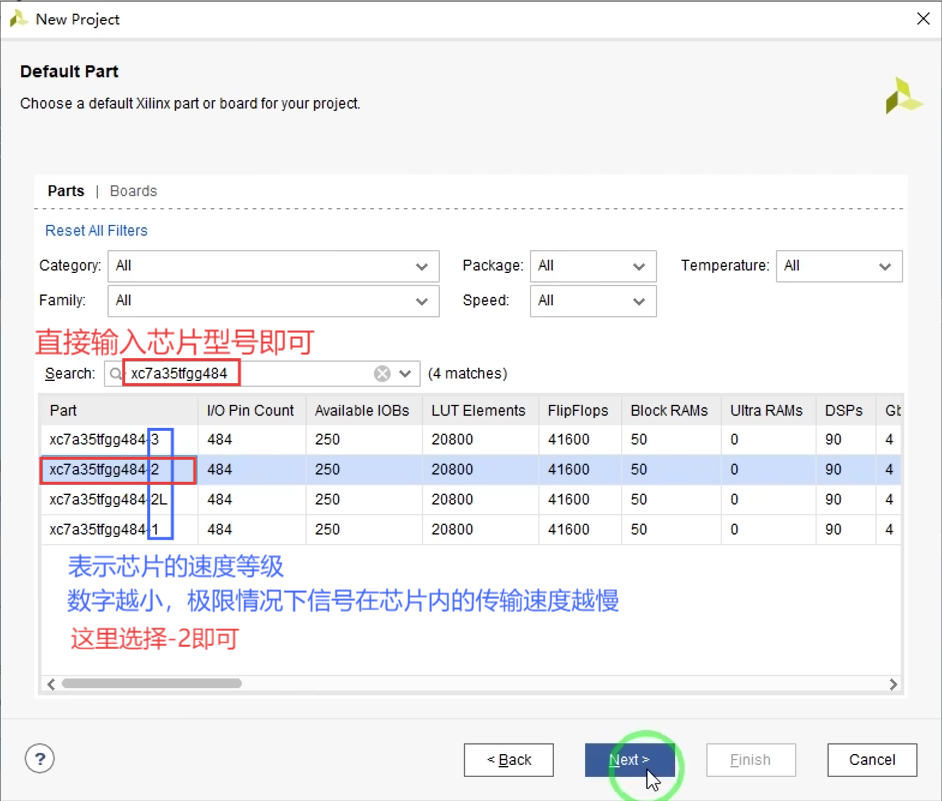
Task: Select part xc7a35tfgg484-1 row
Action: click(x=470, y=529)
